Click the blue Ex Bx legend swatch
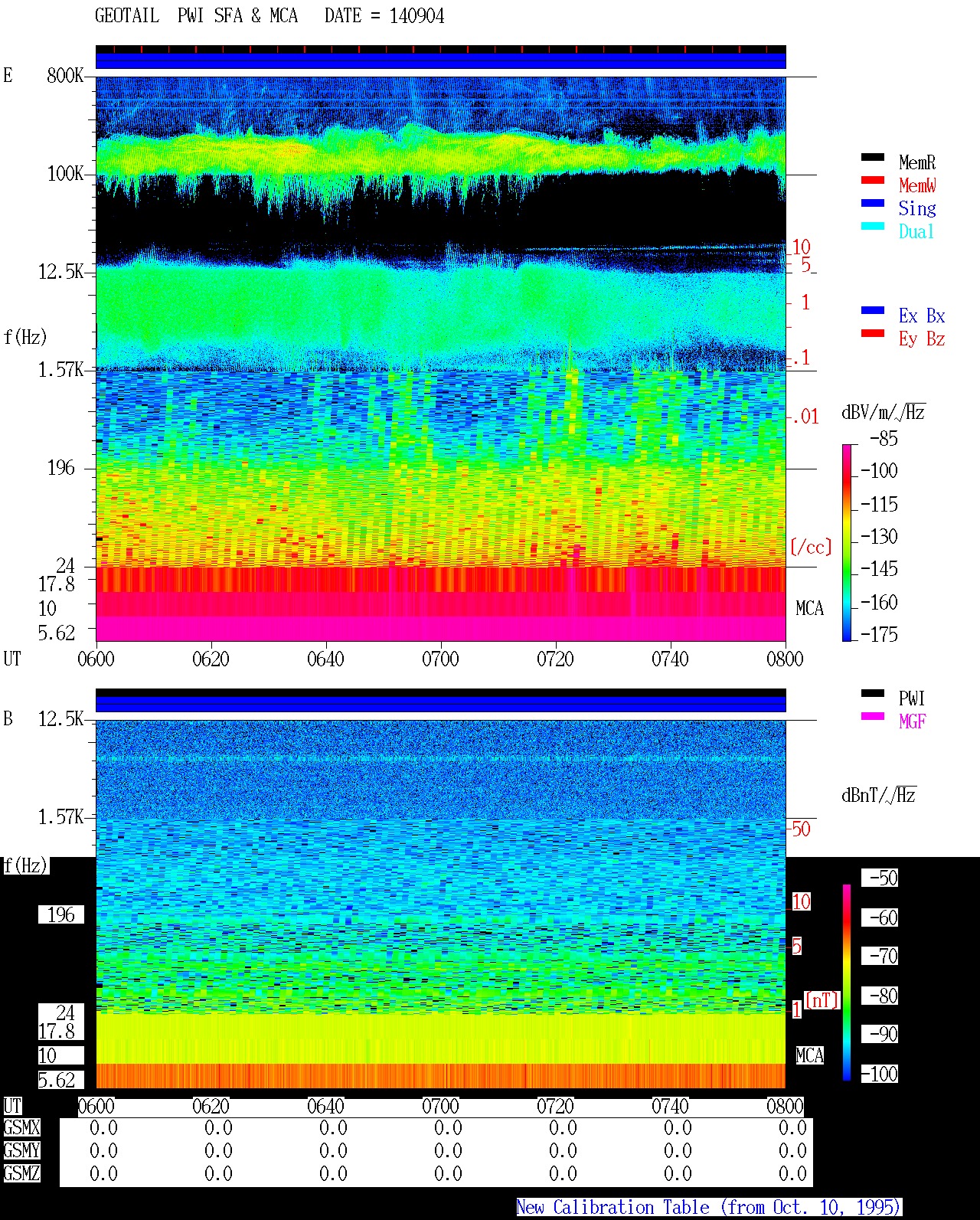This screenshot has width=980, height=1220. pos(873,310)
